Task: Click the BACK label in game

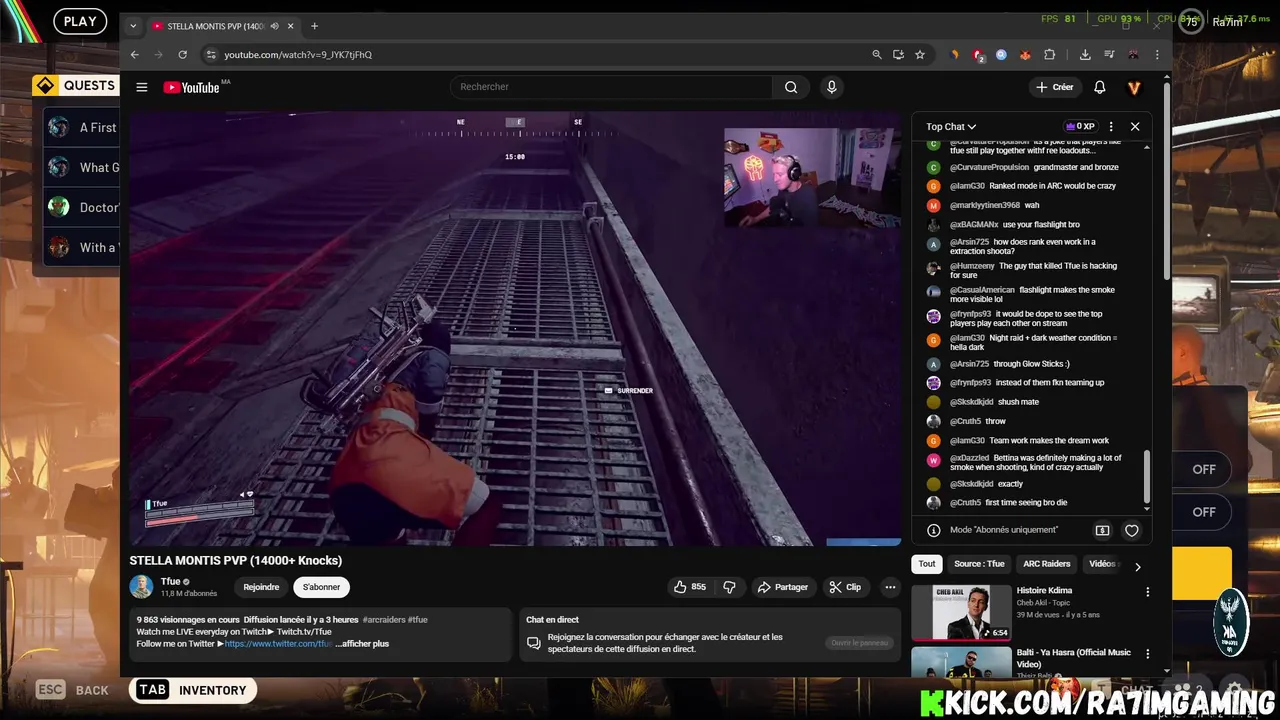Action: [x=92, y=690]
